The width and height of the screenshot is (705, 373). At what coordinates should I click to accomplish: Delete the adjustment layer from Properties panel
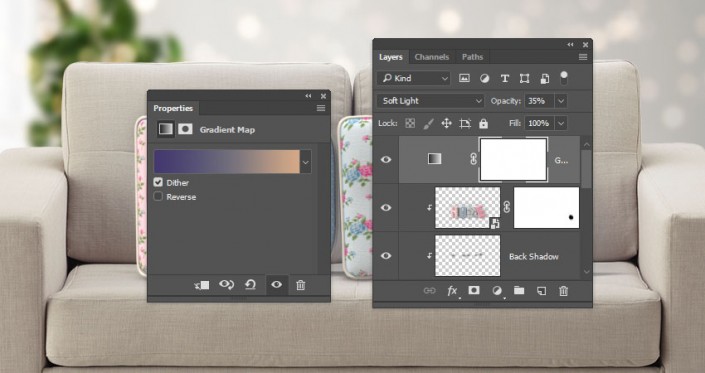[301, 285]
